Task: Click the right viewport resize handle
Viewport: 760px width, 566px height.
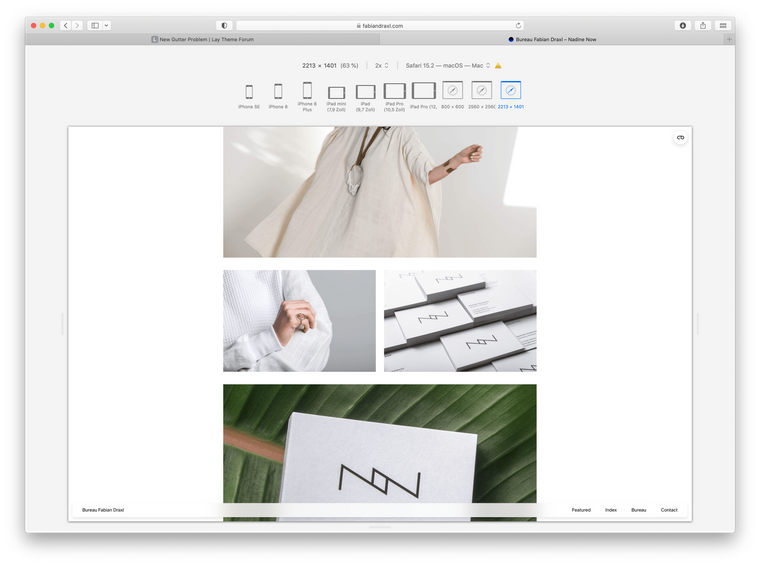Action: 697,323
